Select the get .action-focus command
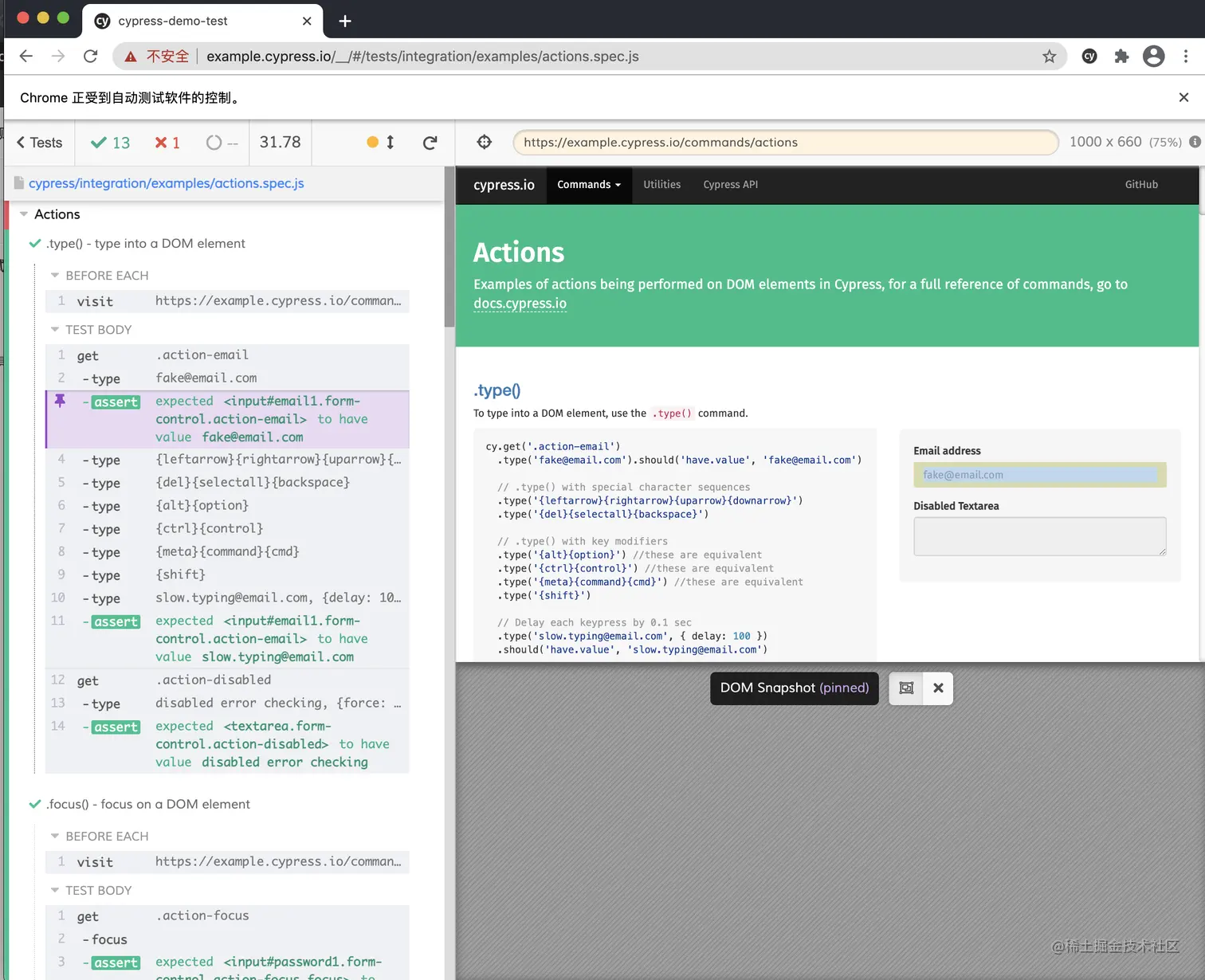This screenshot has height=980, width=1205. point(227,916)
